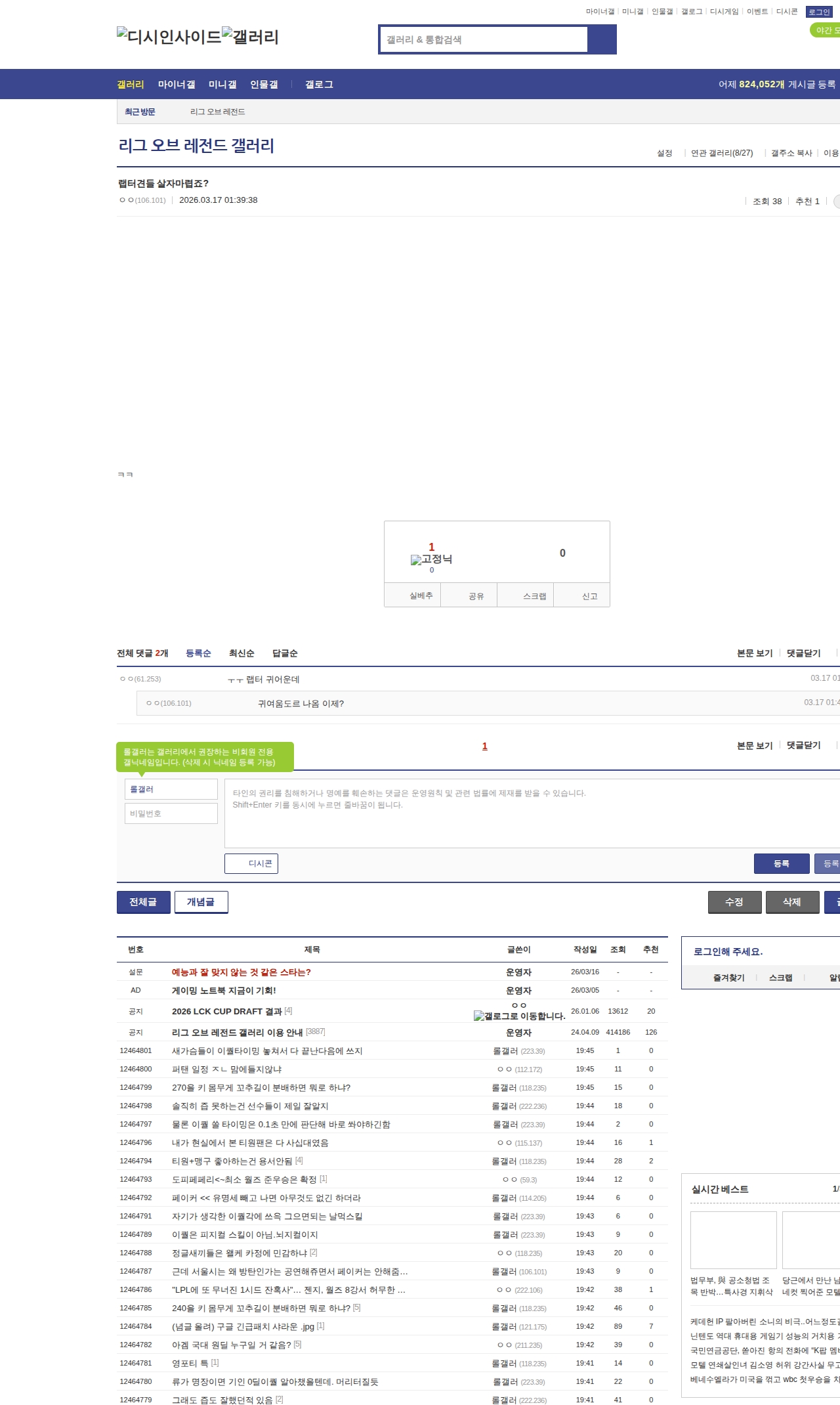This screenshot has width=840, height=1405.
Task: Open post 티원+맹구 좋아하는건 용서안됨
Action: [232, 1161]
